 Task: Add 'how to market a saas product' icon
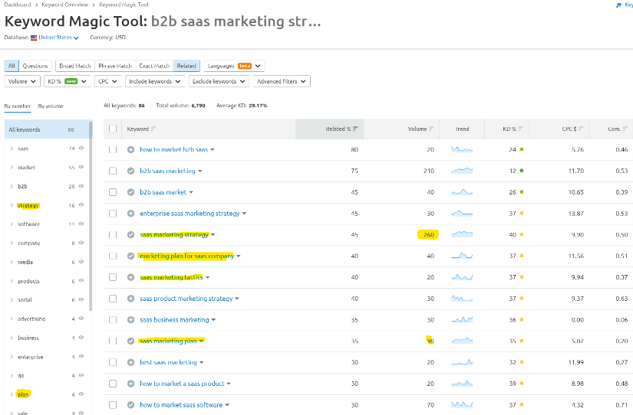click(130, 384)
